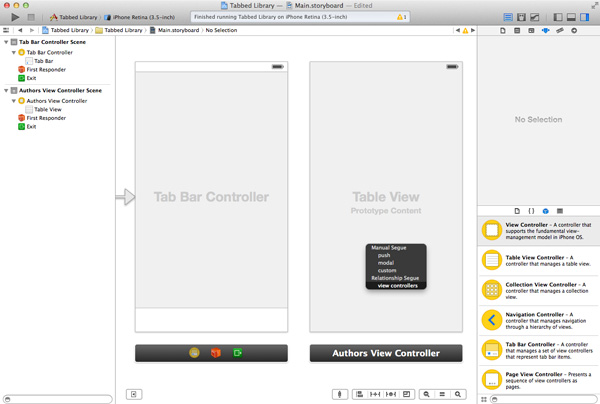Select Exit under Tab Bar Controller
Image resolution: width=600 pixels, height=404 pixels.
point(27,78)
